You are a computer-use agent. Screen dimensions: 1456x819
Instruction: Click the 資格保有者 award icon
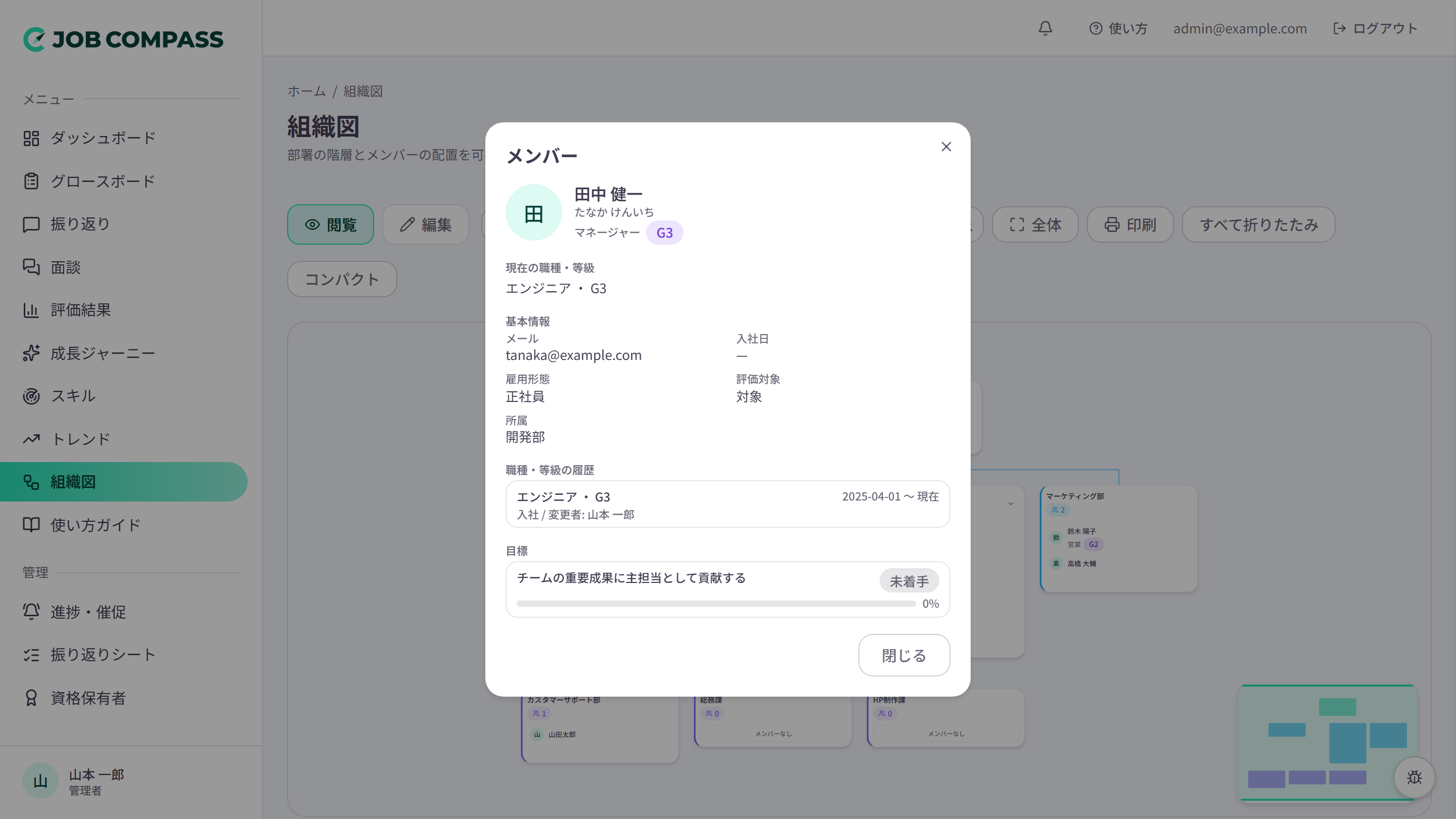(x=31, y=698)
